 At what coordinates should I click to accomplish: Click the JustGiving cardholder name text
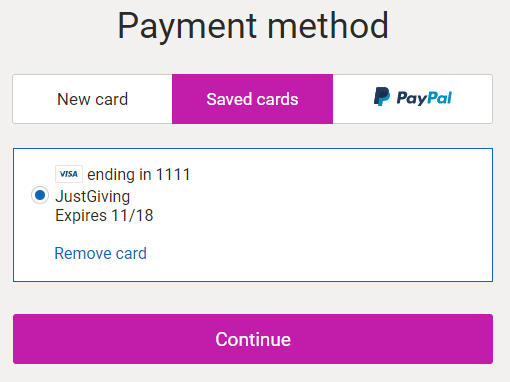[x=93, y=196]
